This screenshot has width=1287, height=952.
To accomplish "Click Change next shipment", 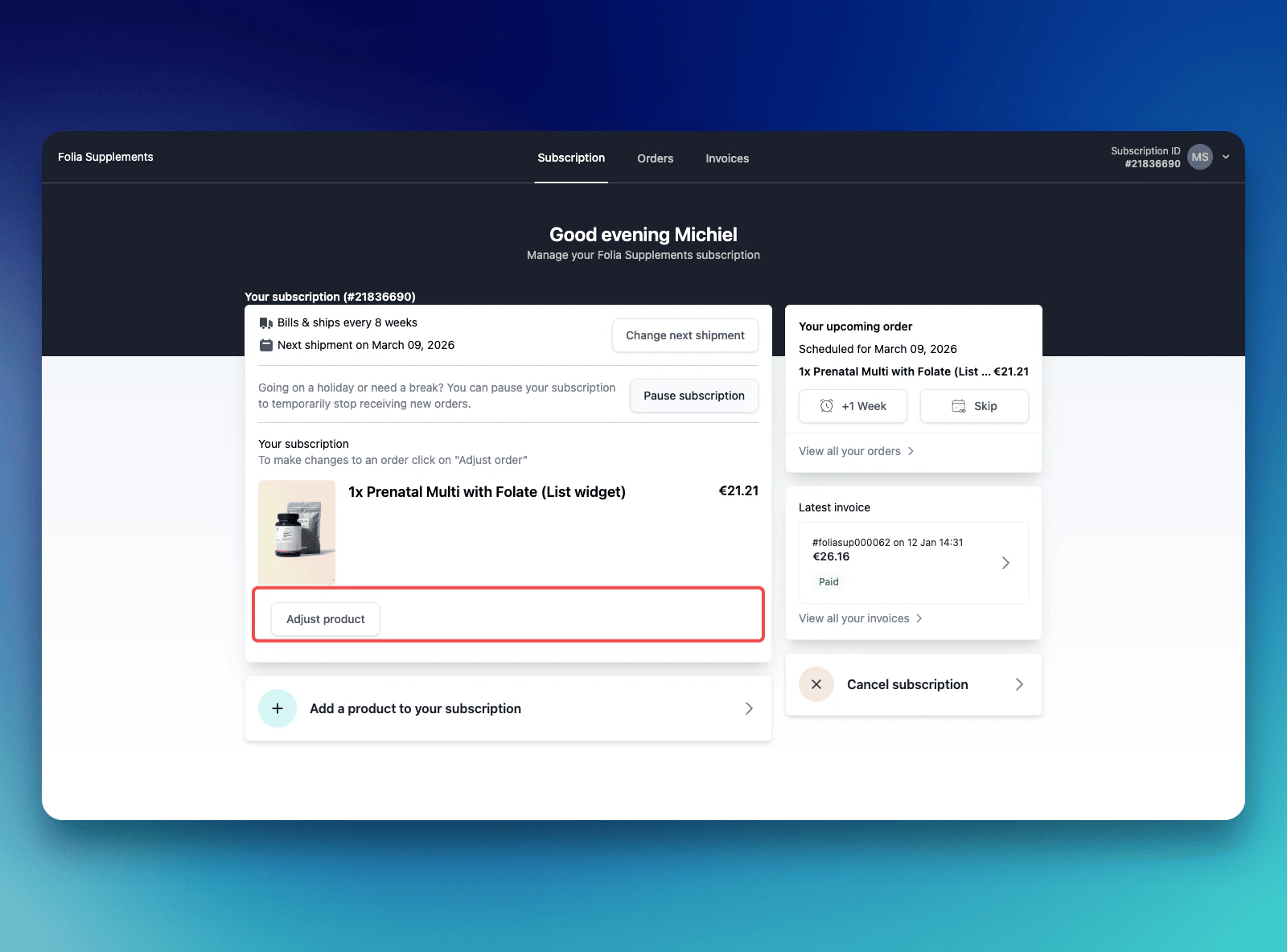I will pos(685,335).
